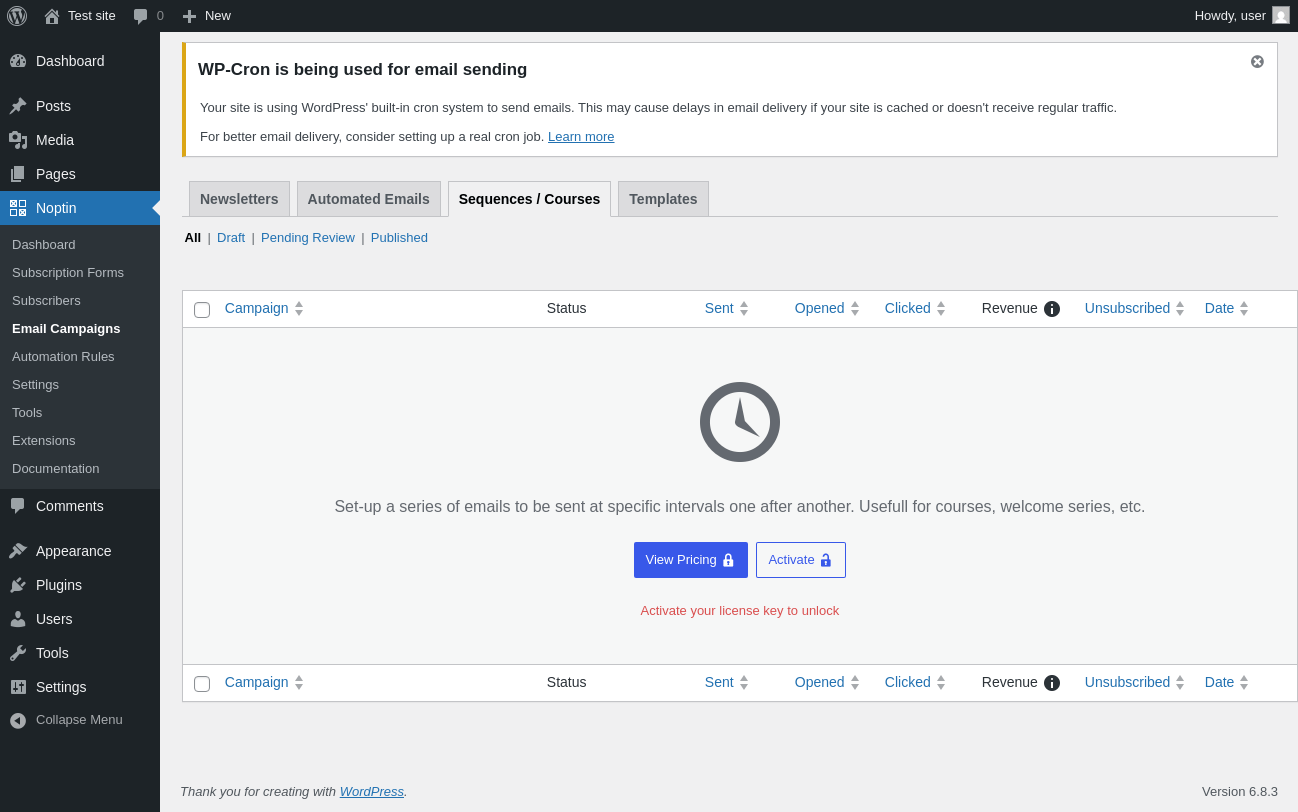Open the Test site home icon
Viewport: 1298px width, 812px height.
pyautogui.click(x=52, y=16)
